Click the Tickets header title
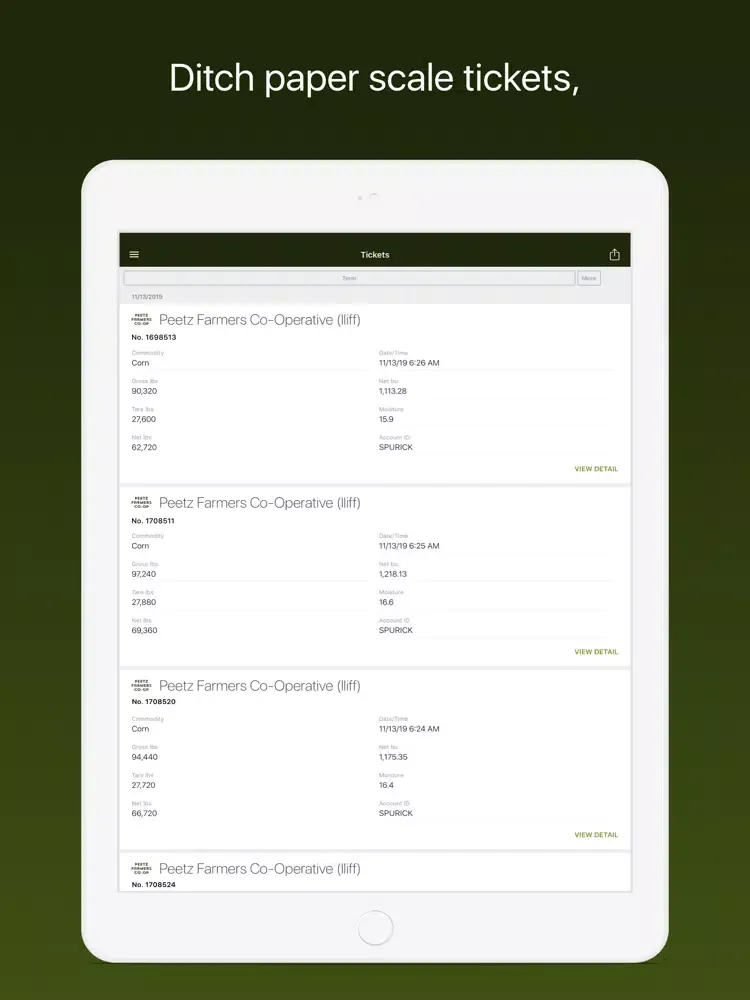Screen dimensions: 750x1000 [375, 254]
